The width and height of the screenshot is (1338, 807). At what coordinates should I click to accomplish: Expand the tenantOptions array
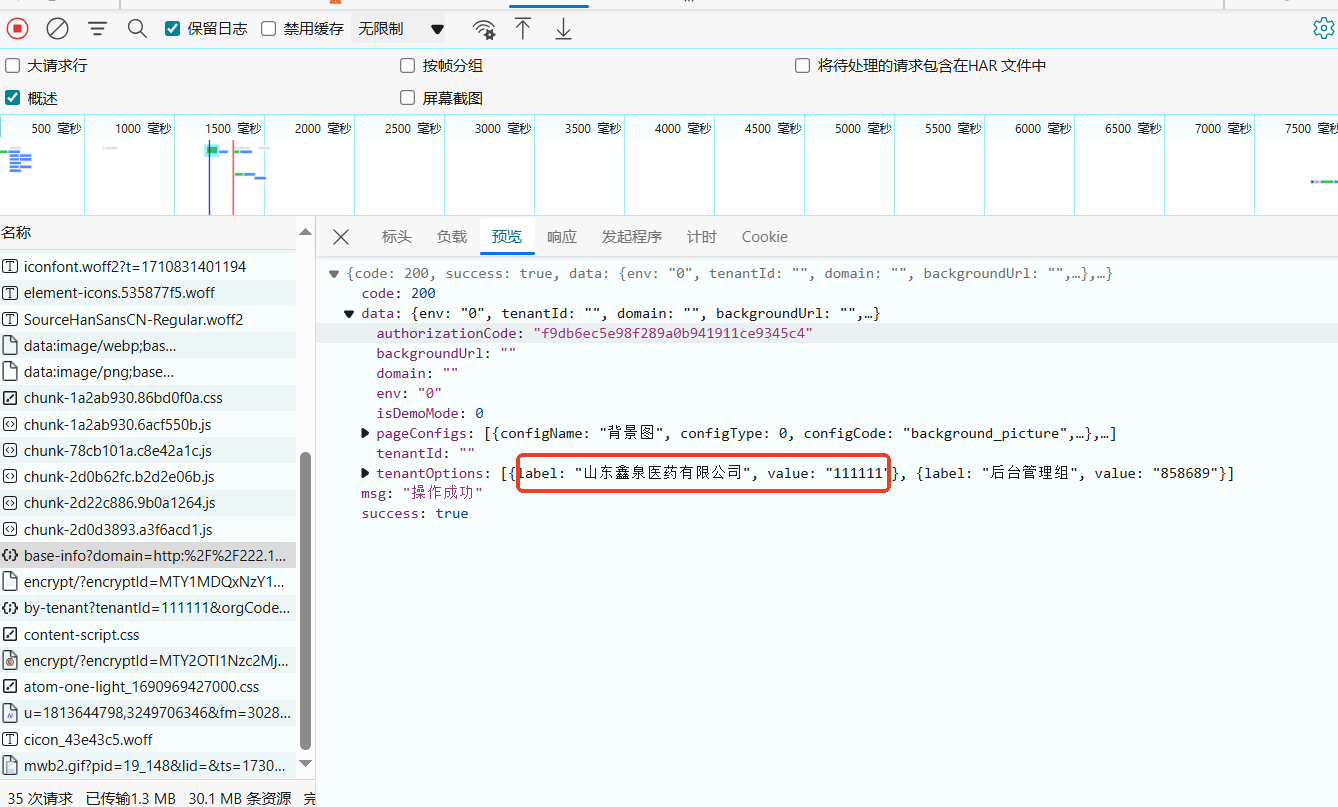[365, 473]
